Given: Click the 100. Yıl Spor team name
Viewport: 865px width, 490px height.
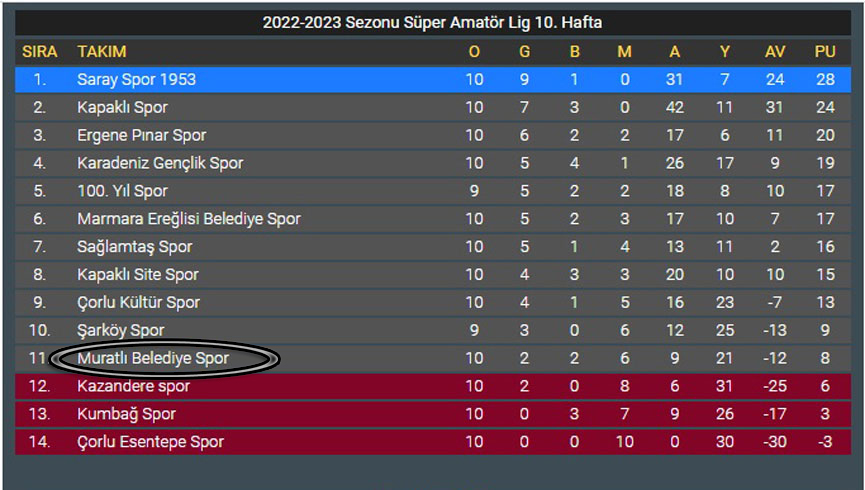Looking at the screenshot, I should tap(122, 191).
